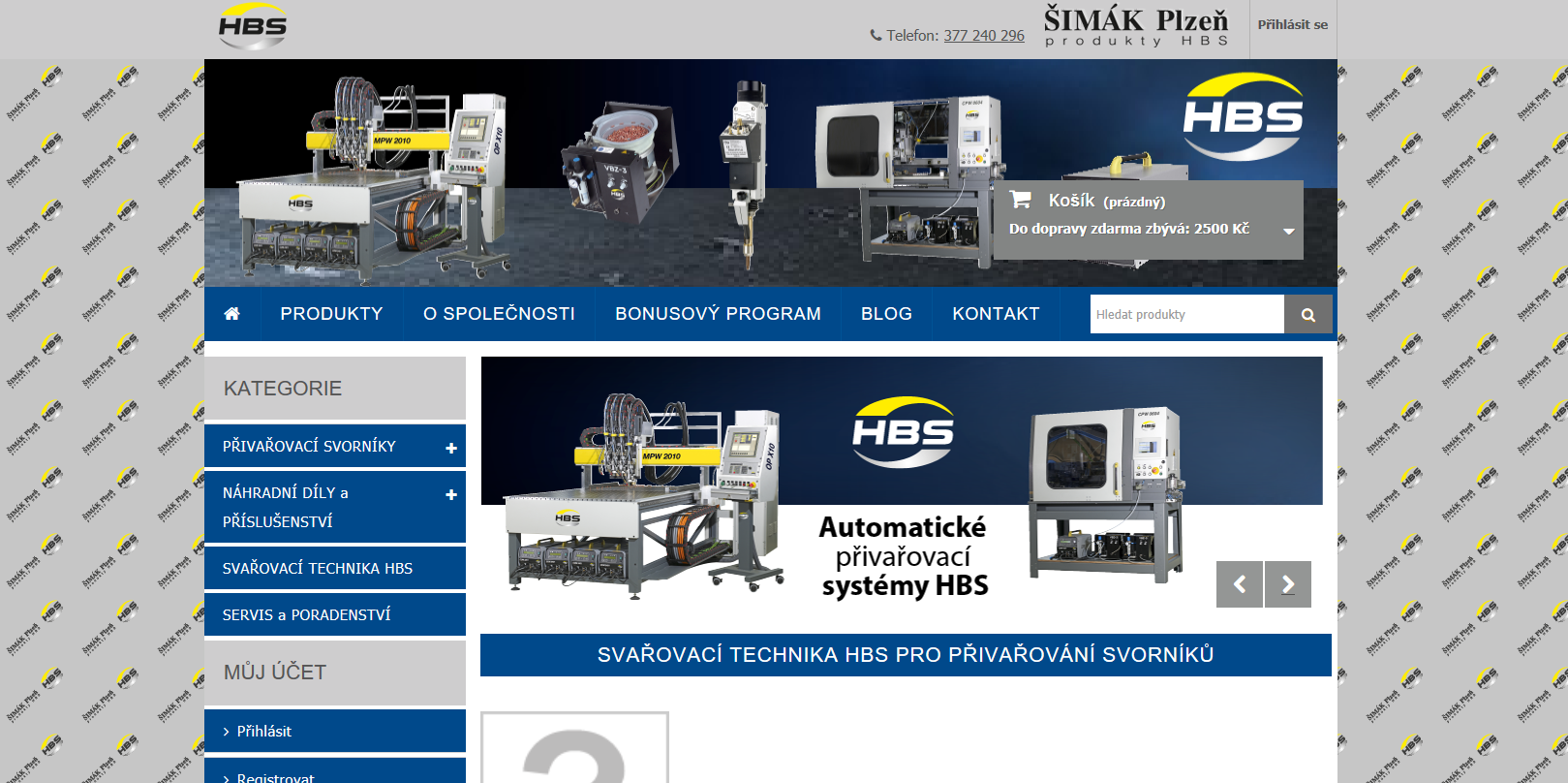Click the large HBS logo on the header banner
This screenshot has width=1568, height=783.
[x=1243, y=116]
